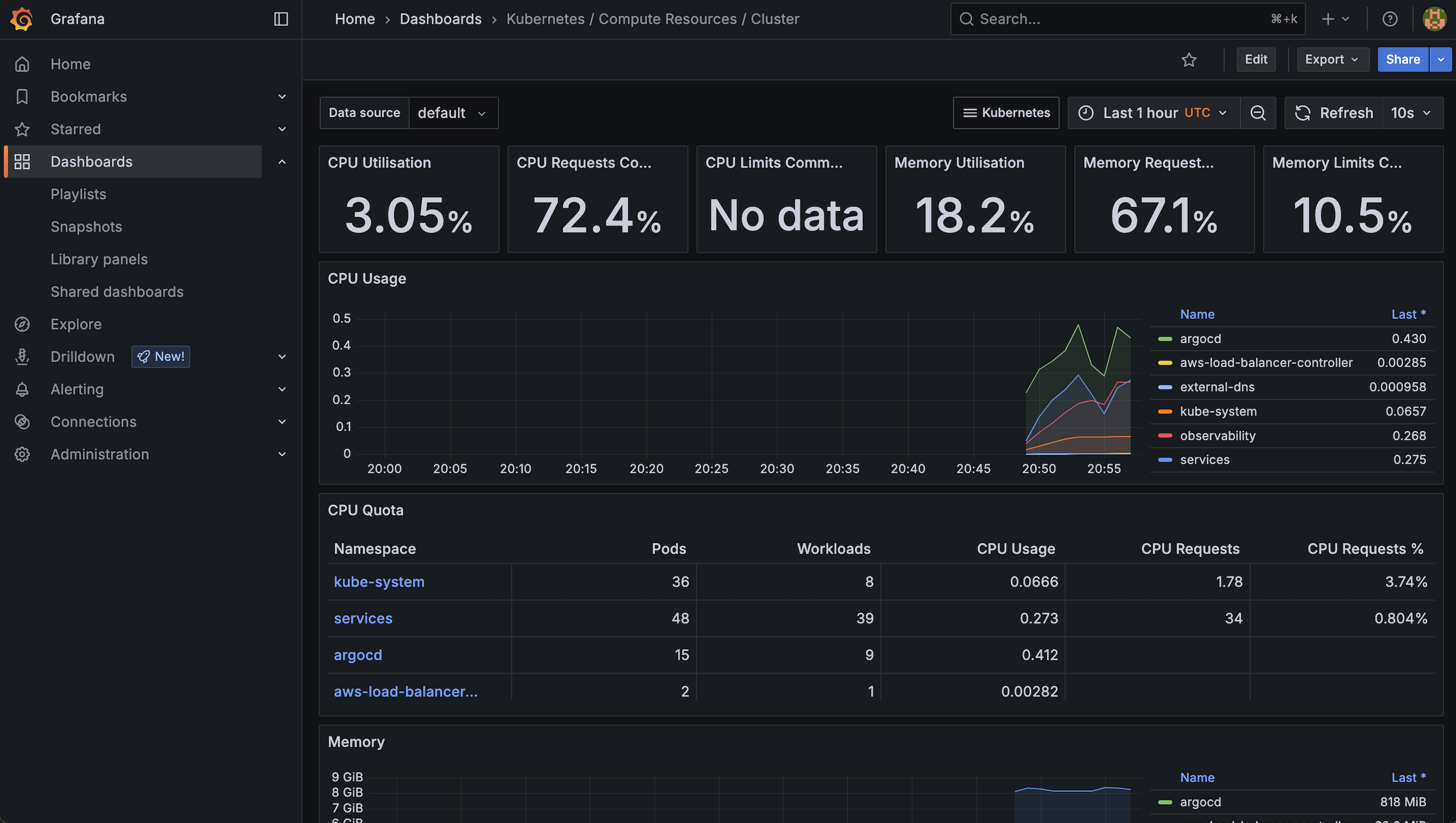The height and width of the screenshot is (823, 1456).
Task: Click the Dashboards breadcrumb link
Action: tap(440, 19)
